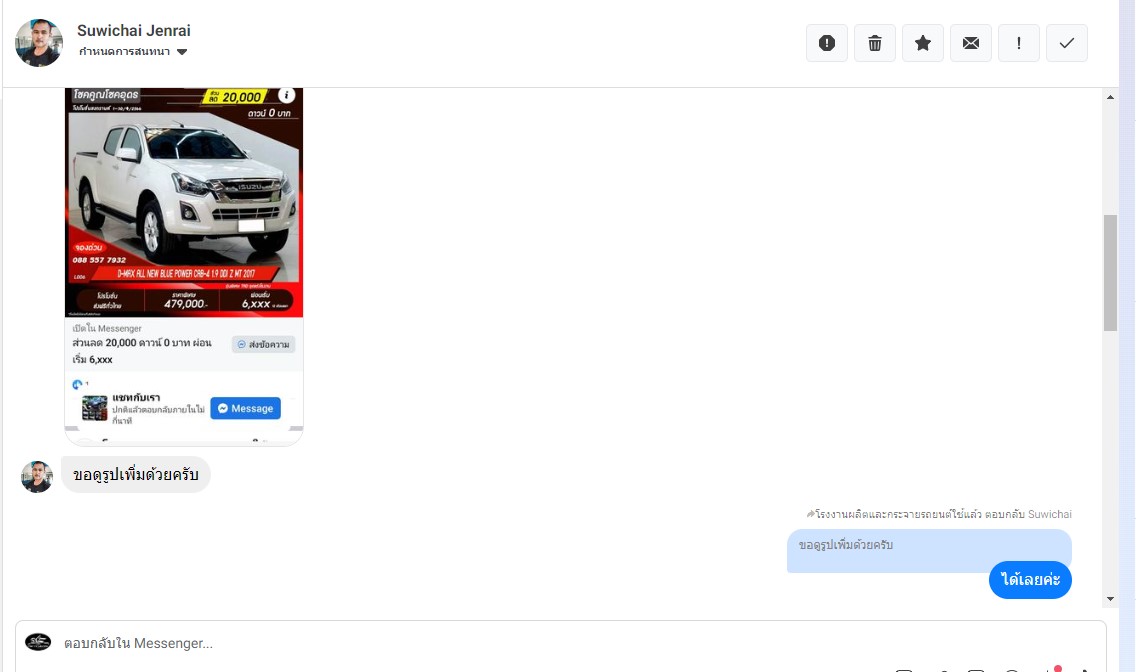Click the Suwichai Jenrai name heading

(134, 30)
